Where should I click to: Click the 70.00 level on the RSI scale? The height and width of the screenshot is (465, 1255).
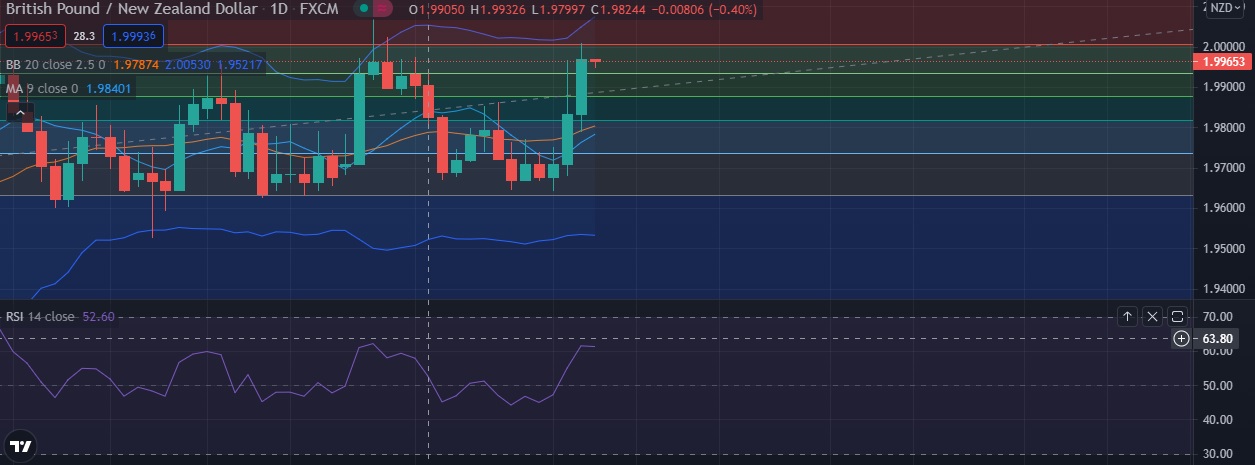1218,317
